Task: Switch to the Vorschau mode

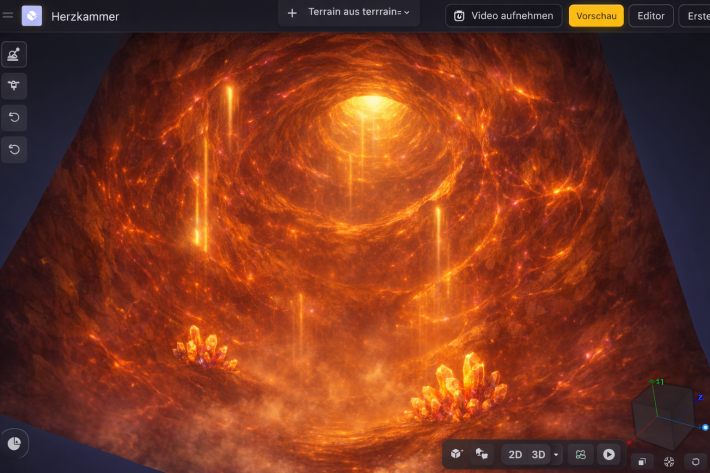Action: [596, 16]
